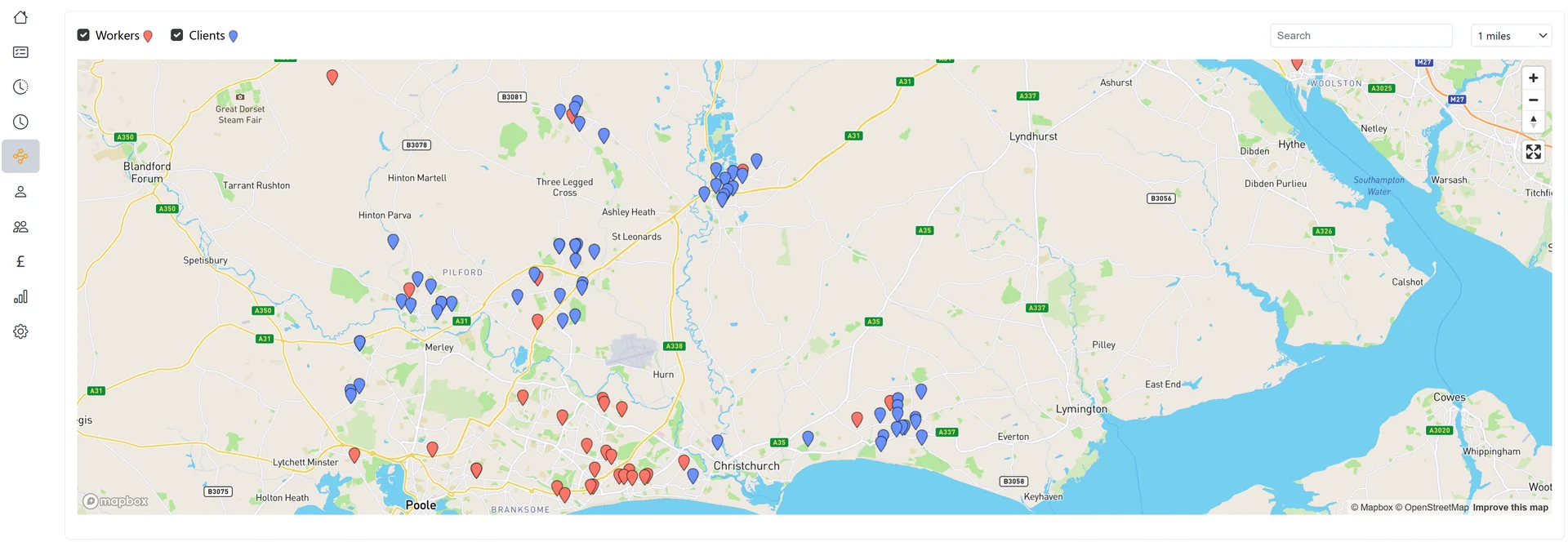Click the Christchurch map label
The width and height of the screenshot is (1568, 551).
click(x=746, y=466)
